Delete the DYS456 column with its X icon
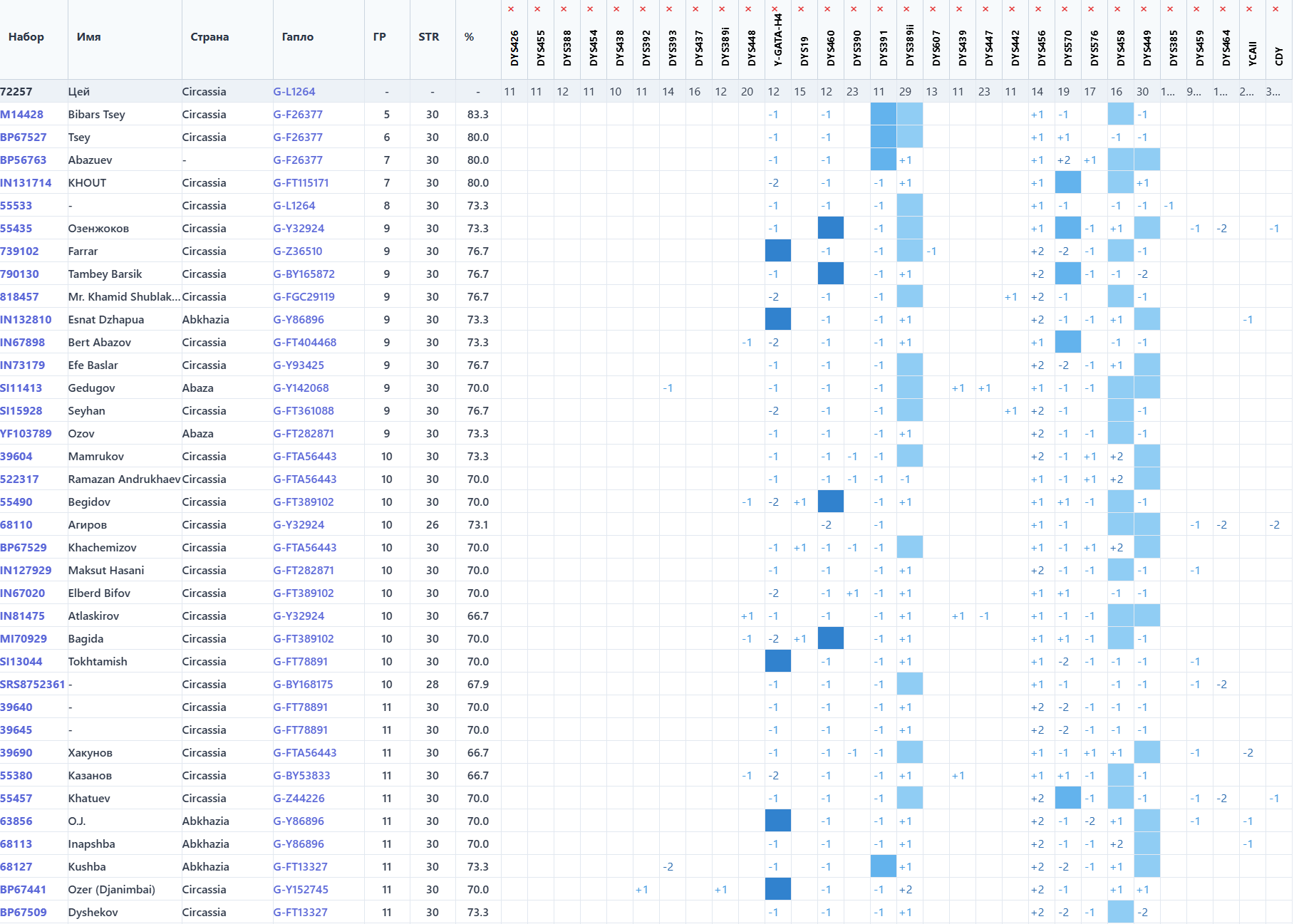This screenshot has width=1294, height=924. coord(1038,9)
